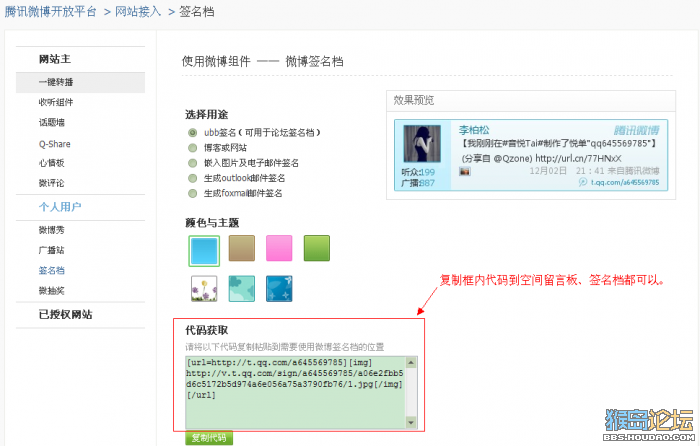Click the small image icon in preview

465,171
